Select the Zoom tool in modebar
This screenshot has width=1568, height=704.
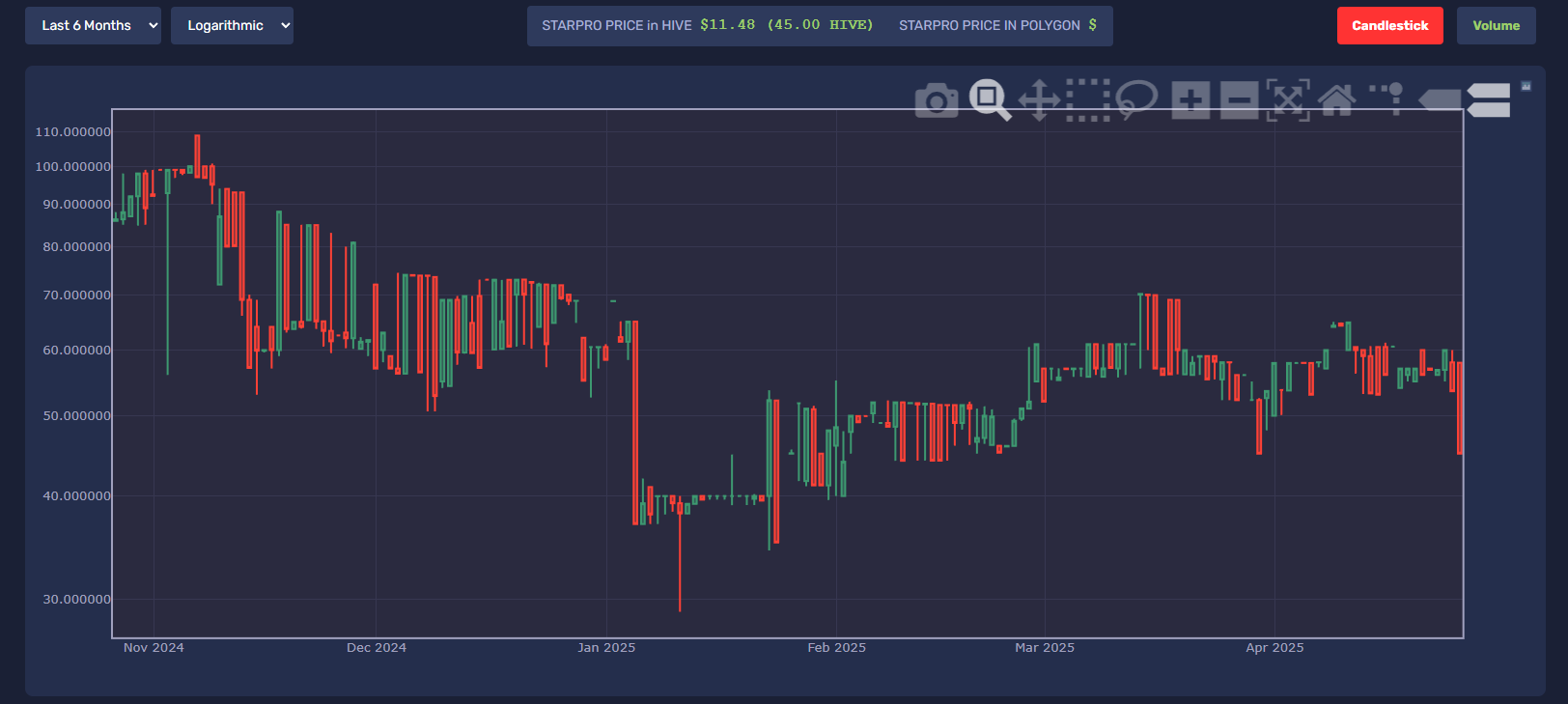tap(990, 100)
